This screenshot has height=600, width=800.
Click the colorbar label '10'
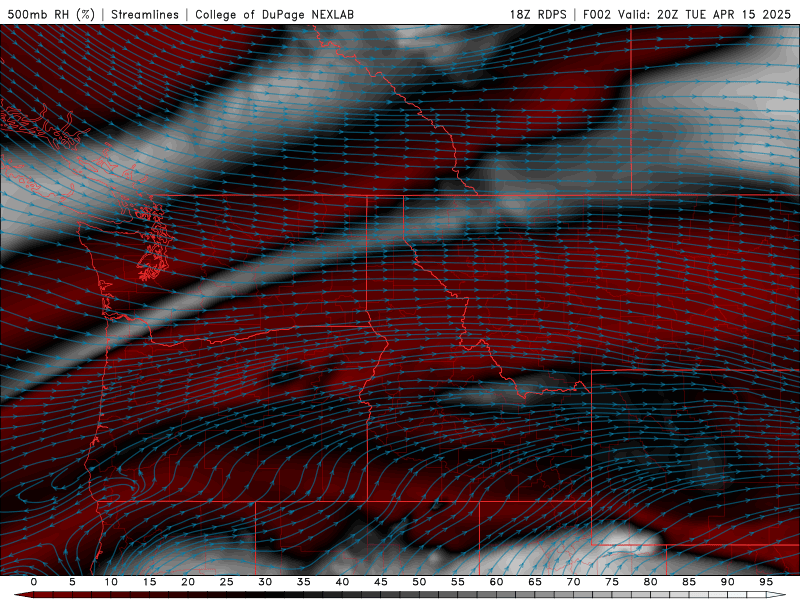tap(111, 582)
